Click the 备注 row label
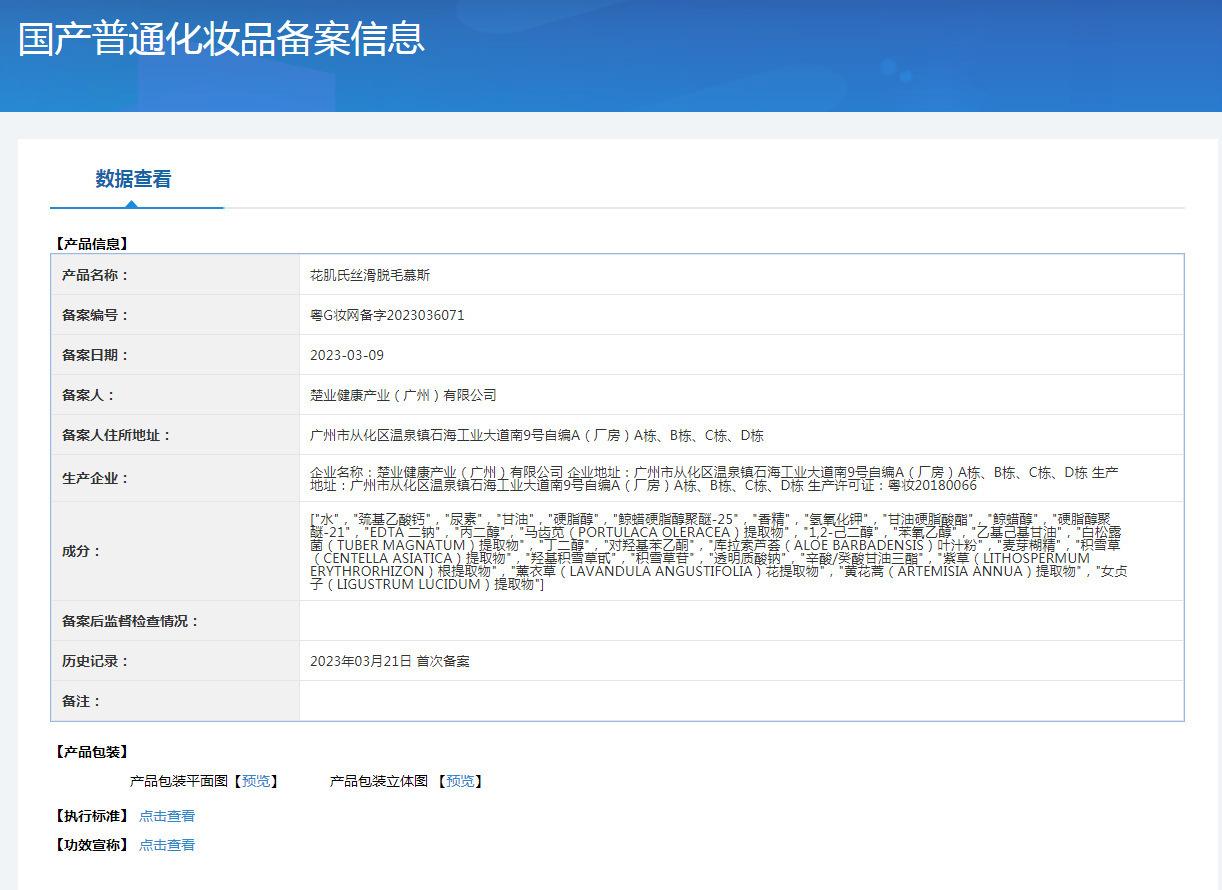 [x=81, y=701]
